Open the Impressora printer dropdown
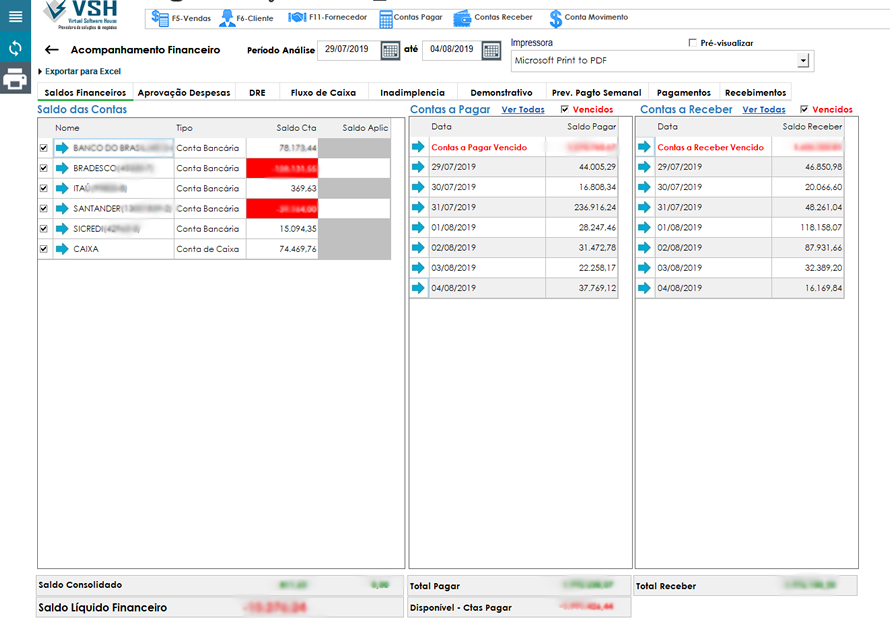890x623 pixels. (803, 61)
